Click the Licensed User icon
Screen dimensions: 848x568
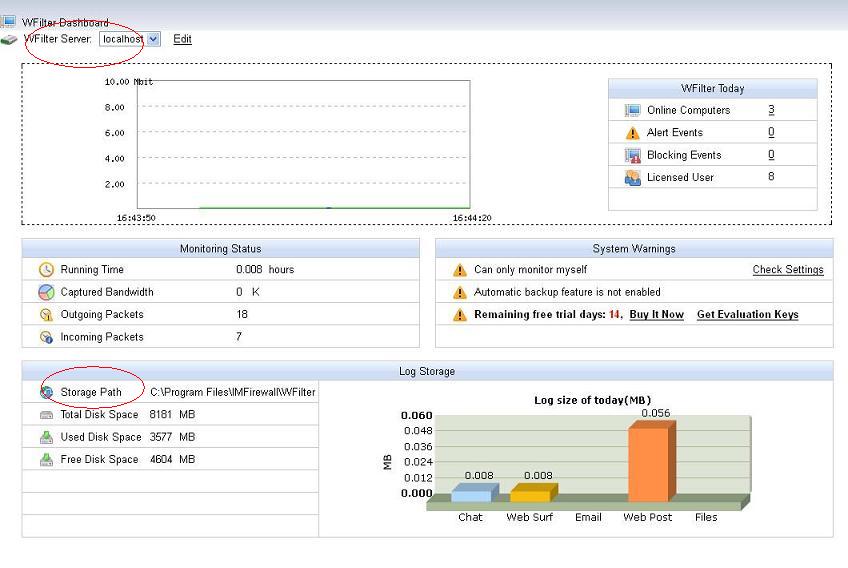click(632, 177)
